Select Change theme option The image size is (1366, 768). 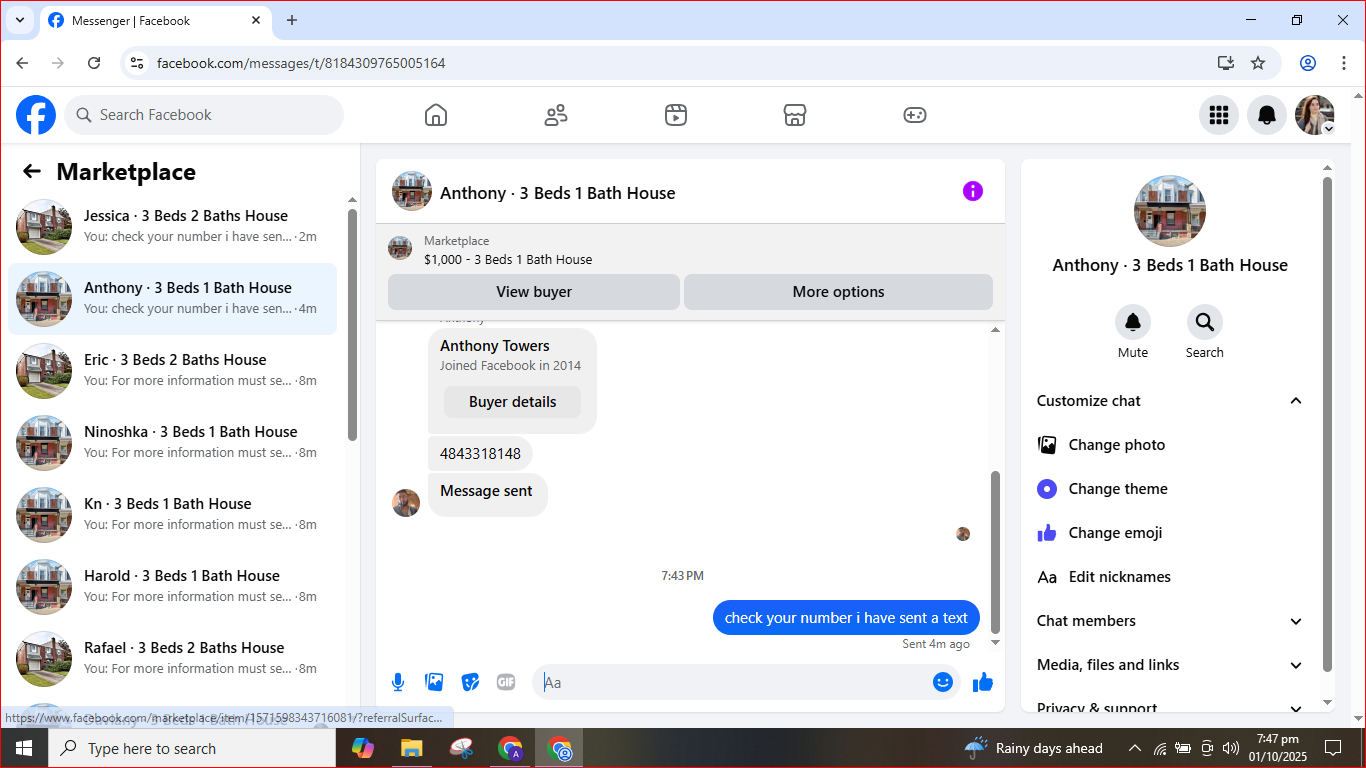(x=1170, y=489)
